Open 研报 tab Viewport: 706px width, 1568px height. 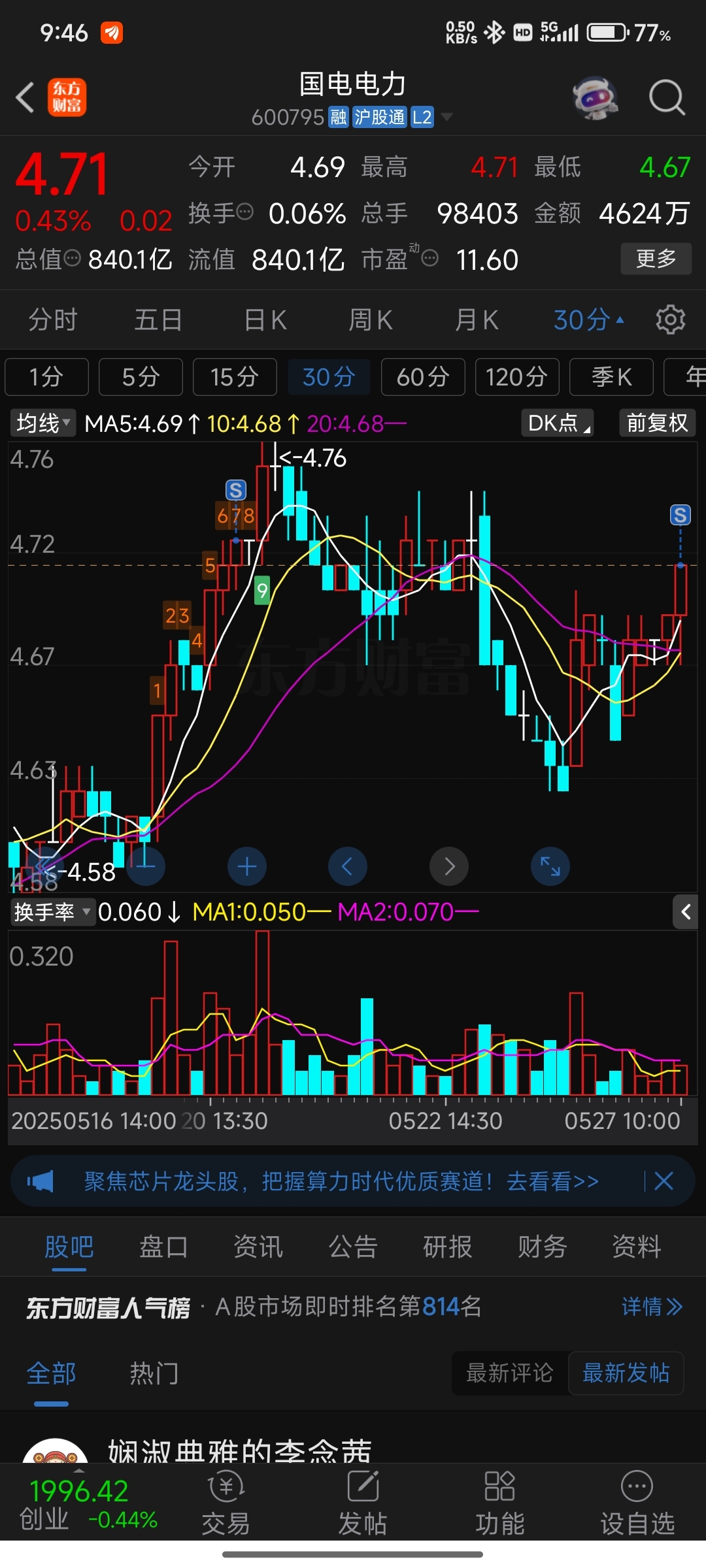click(x=448, y=1247)
